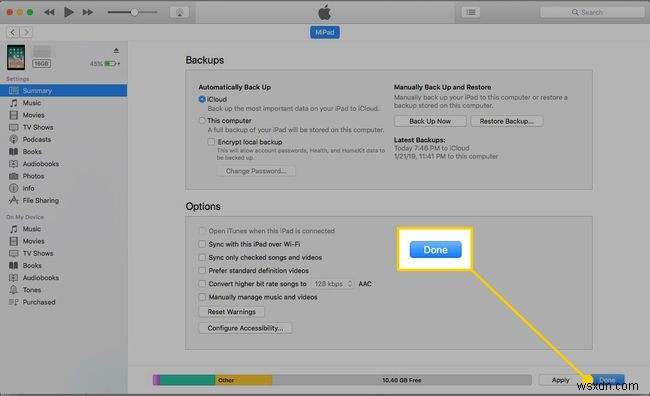Open Info in the sidebar

pyautogui.click(x=63, y=188)
